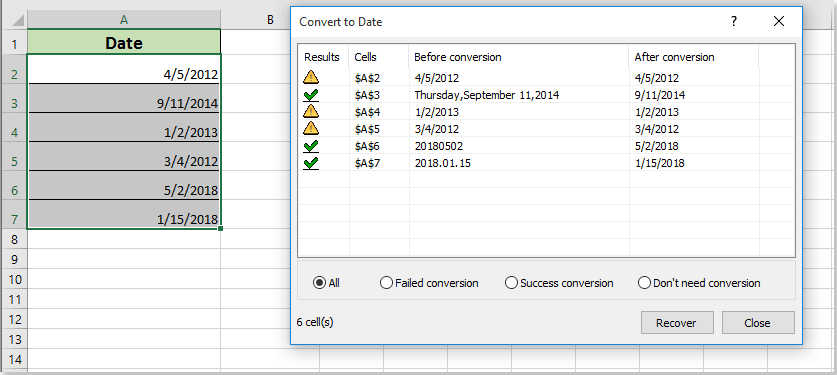Click the fill handle of the selected range

tap(220, 228)
